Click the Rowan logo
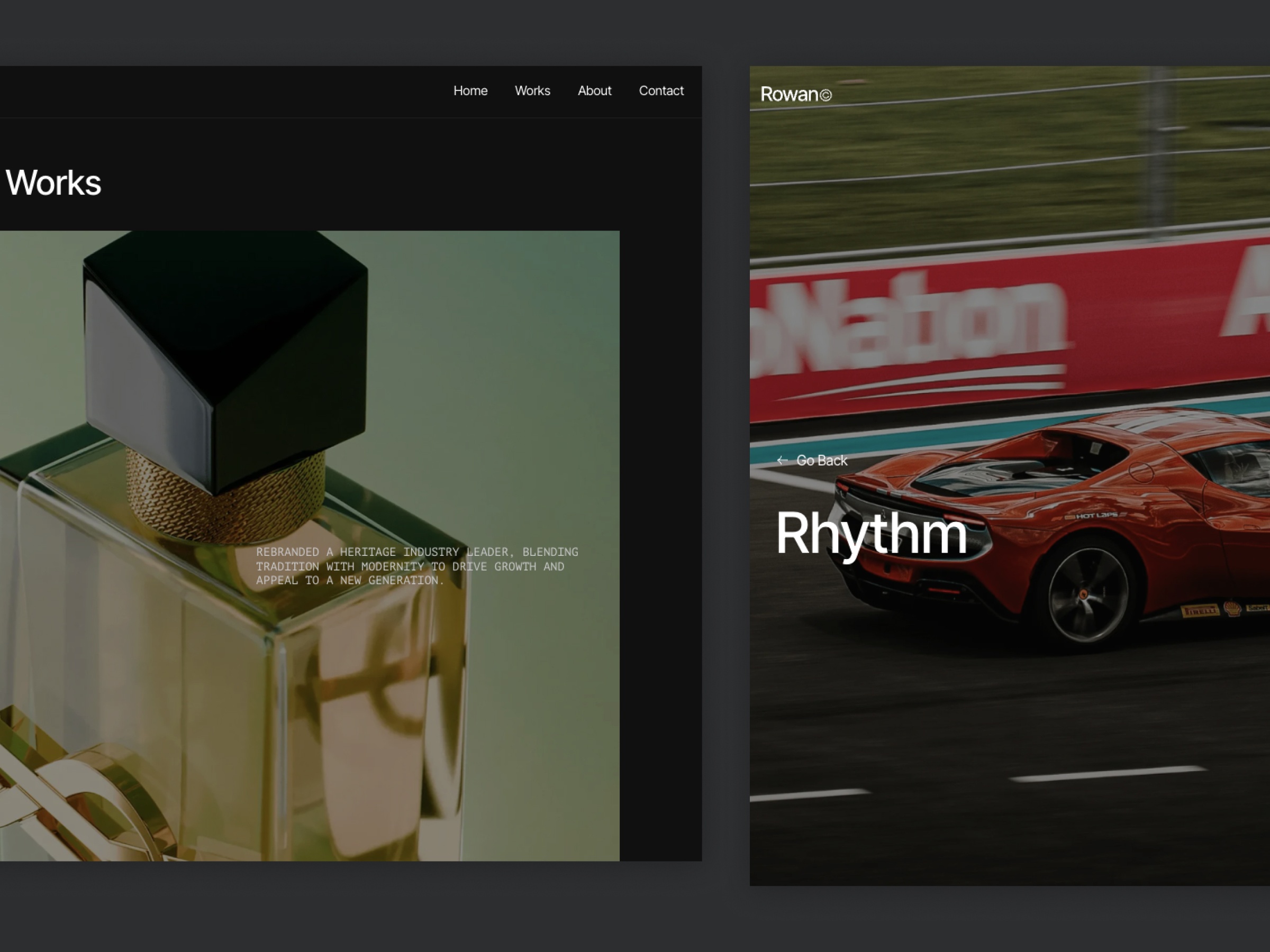 coord(789,94)
